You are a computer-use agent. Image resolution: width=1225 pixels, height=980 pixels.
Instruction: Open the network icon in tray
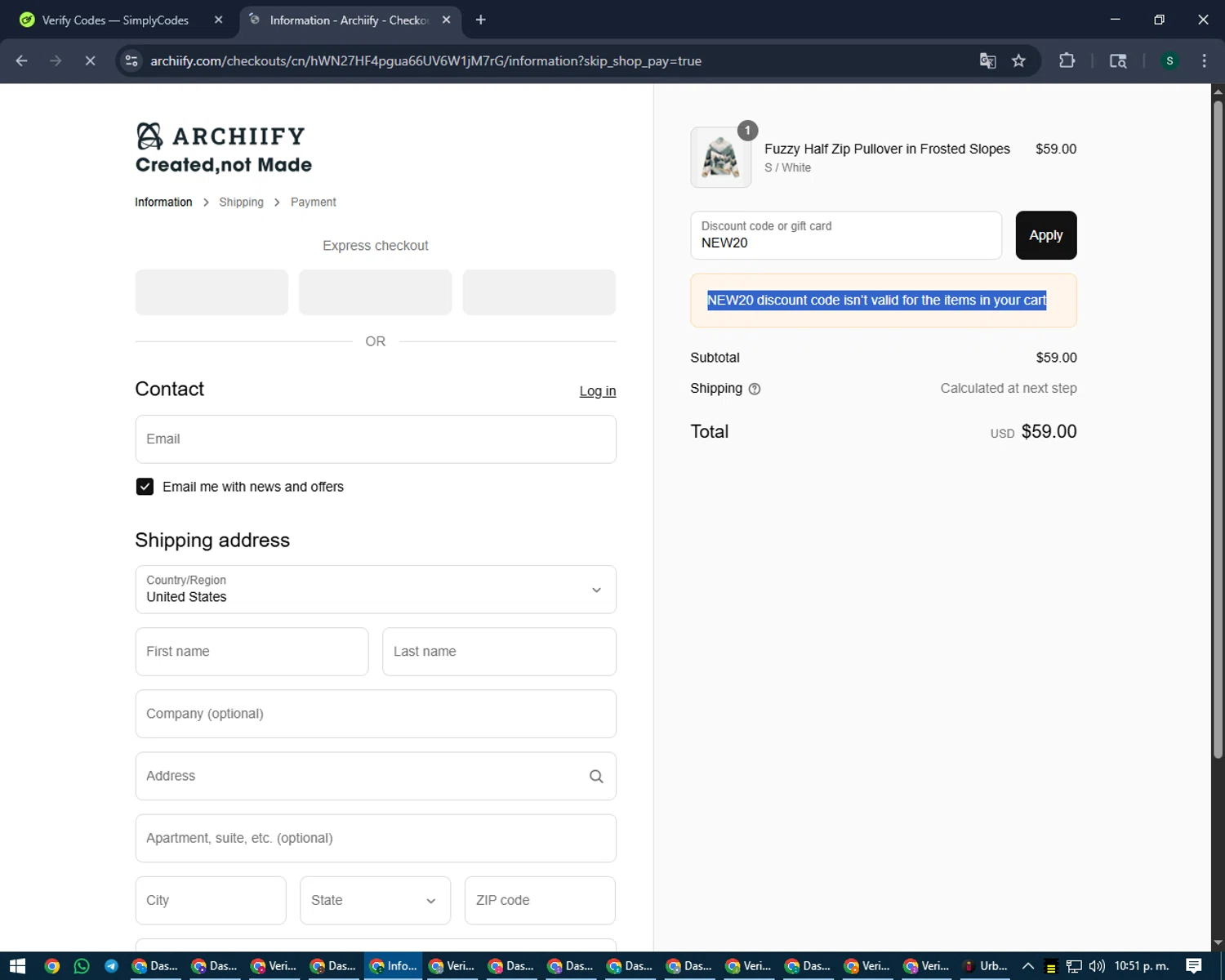tap(1074, 966)
